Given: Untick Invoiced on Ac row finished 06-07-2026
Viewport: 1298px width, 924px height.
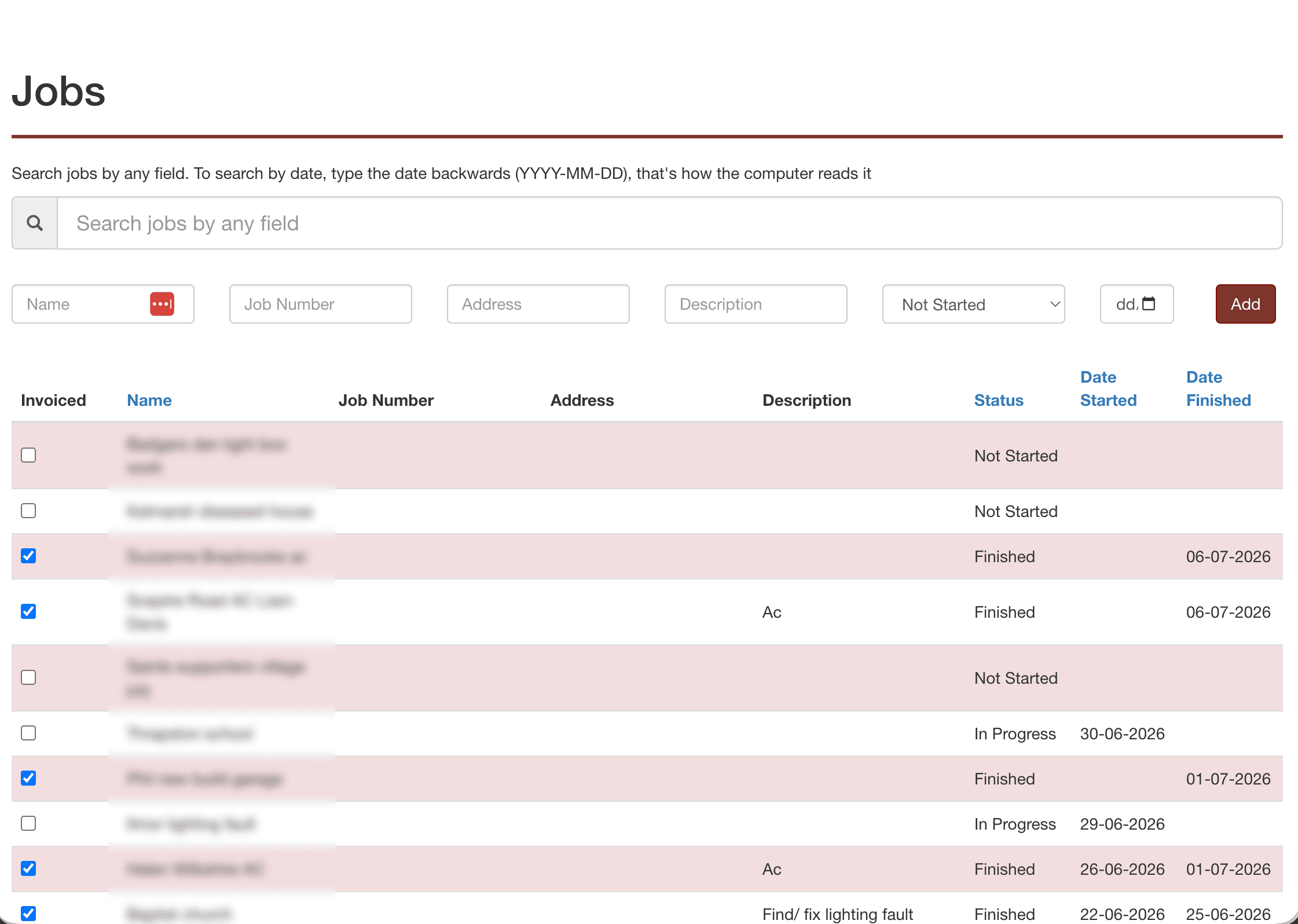Looking at the screenshot, I should pyautogui.click(x=28, y=611).
